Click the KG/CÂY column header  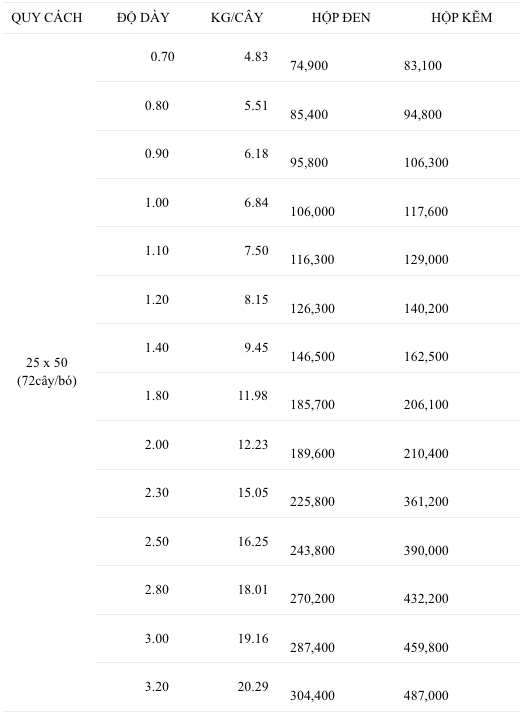(237, 18)
